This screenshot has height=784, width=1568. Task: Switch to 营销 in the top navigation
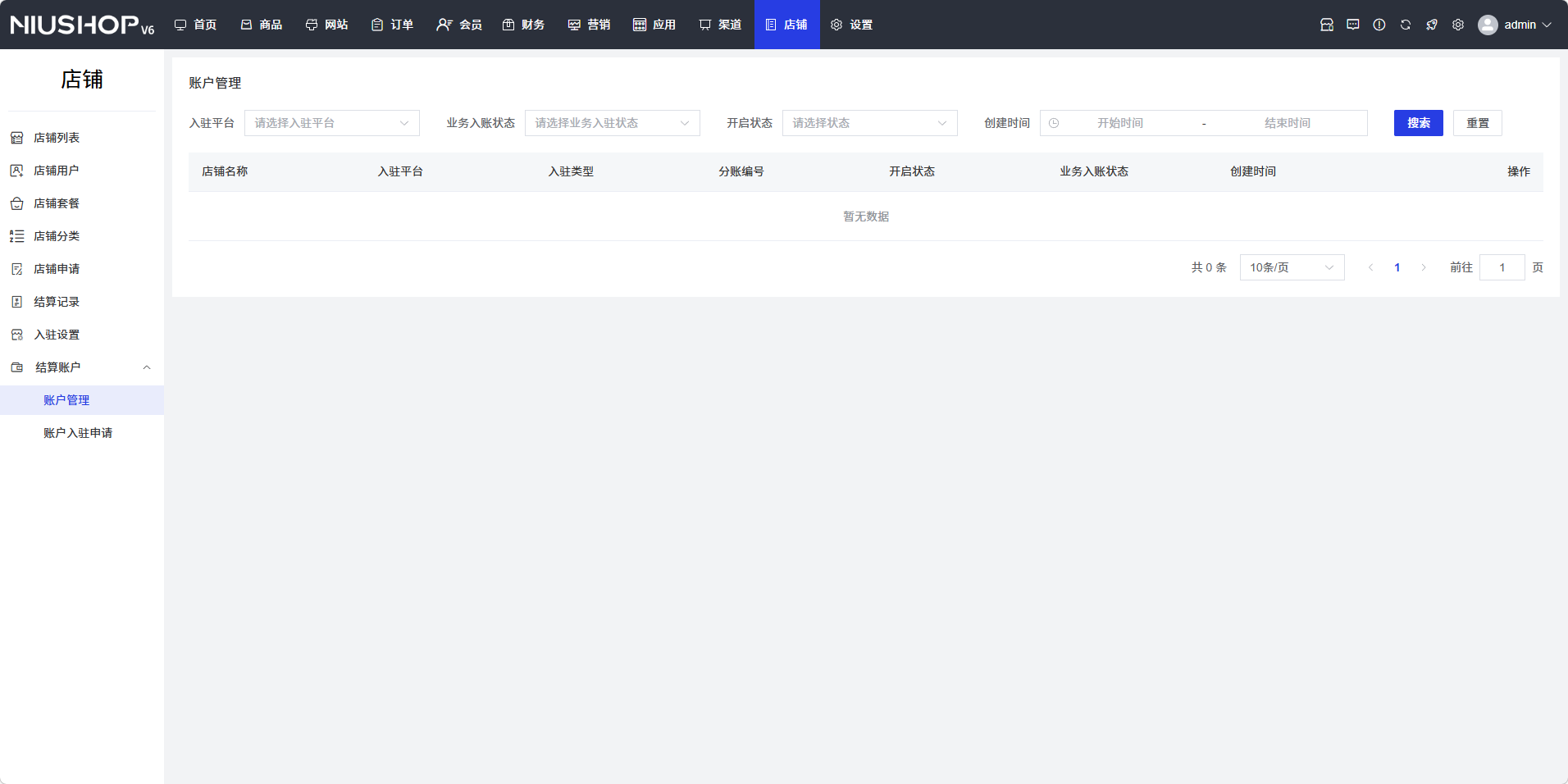[590, 25]
